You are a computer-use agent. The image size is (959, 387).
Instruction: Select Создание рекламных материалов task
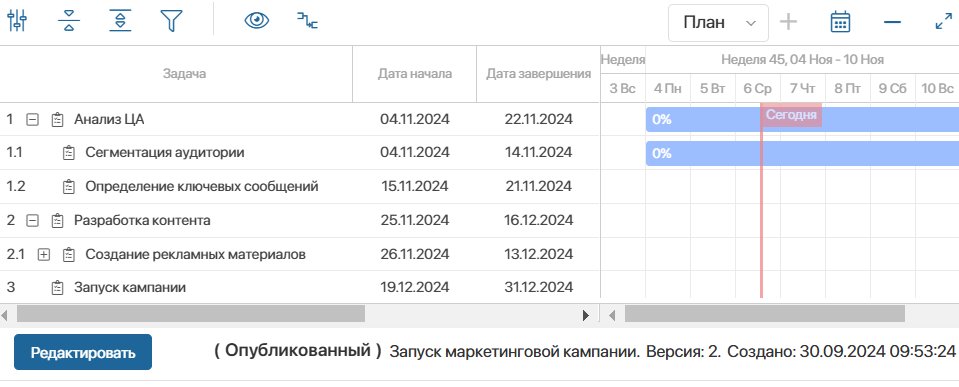pyautogui.click(x=196, y=254)
